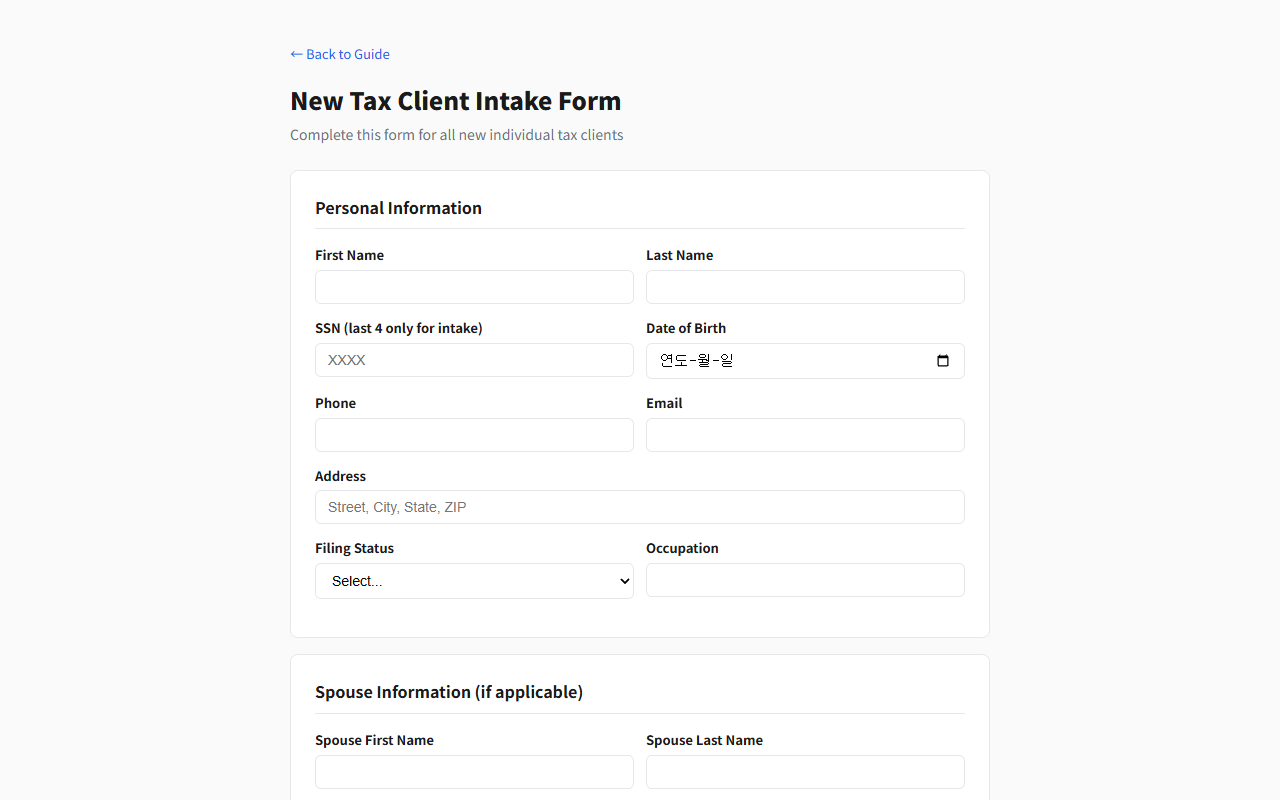
Task: Click the Date of Birth label text
Action: click(x=685, y=328)
